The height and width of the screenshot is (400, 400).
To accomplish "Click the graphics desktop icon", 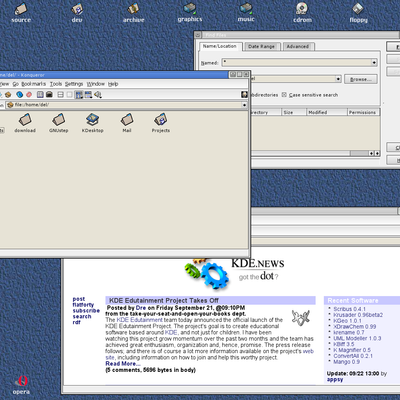I will (x=190, y=12).
